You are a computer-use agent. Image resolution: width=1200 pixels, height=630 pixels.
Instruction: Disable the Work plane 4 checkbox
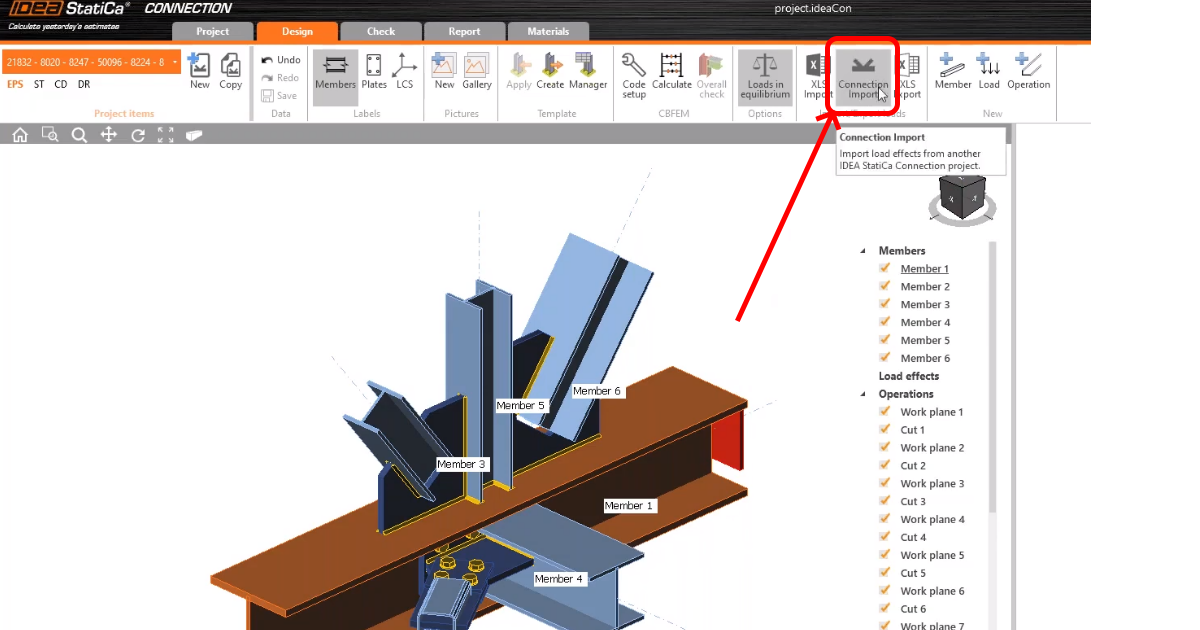884,519
